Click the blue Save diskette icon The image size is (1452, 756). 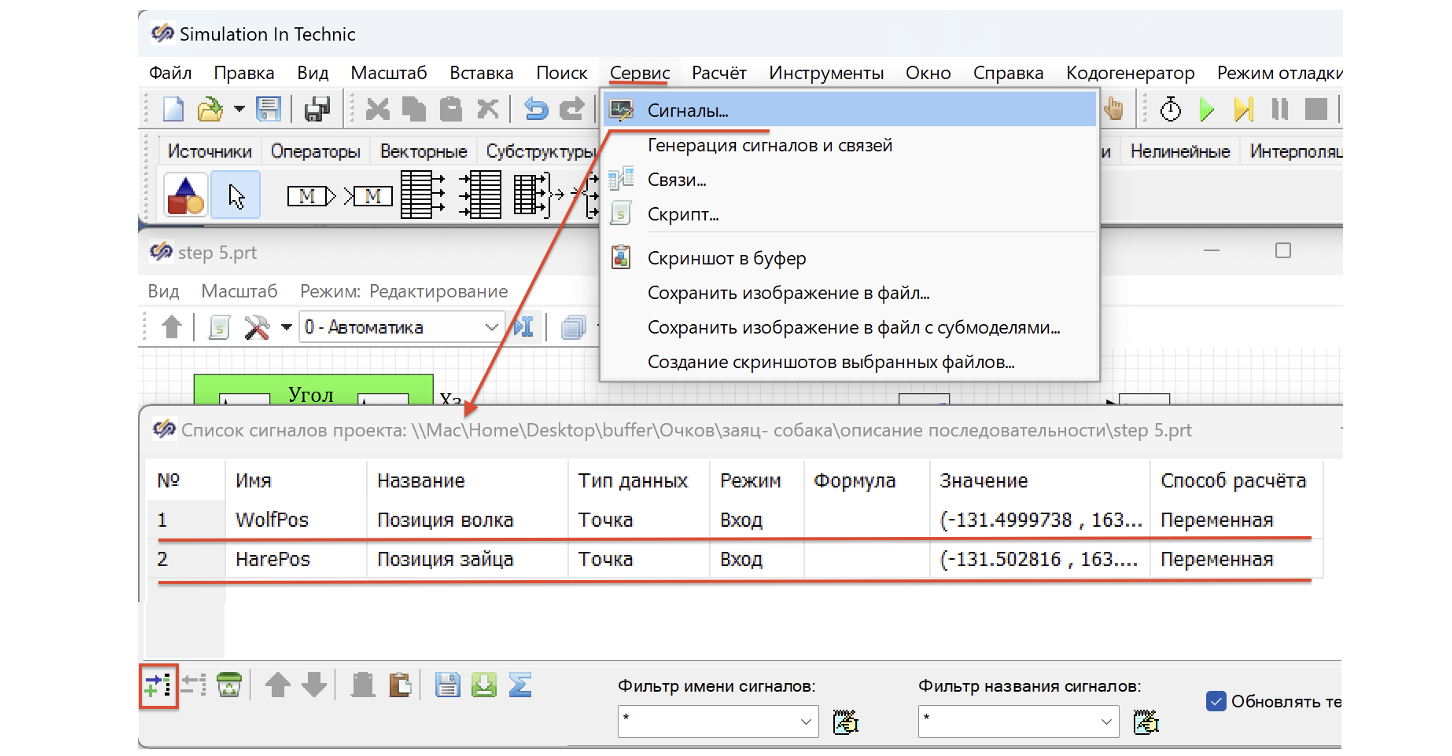point(269,109)
